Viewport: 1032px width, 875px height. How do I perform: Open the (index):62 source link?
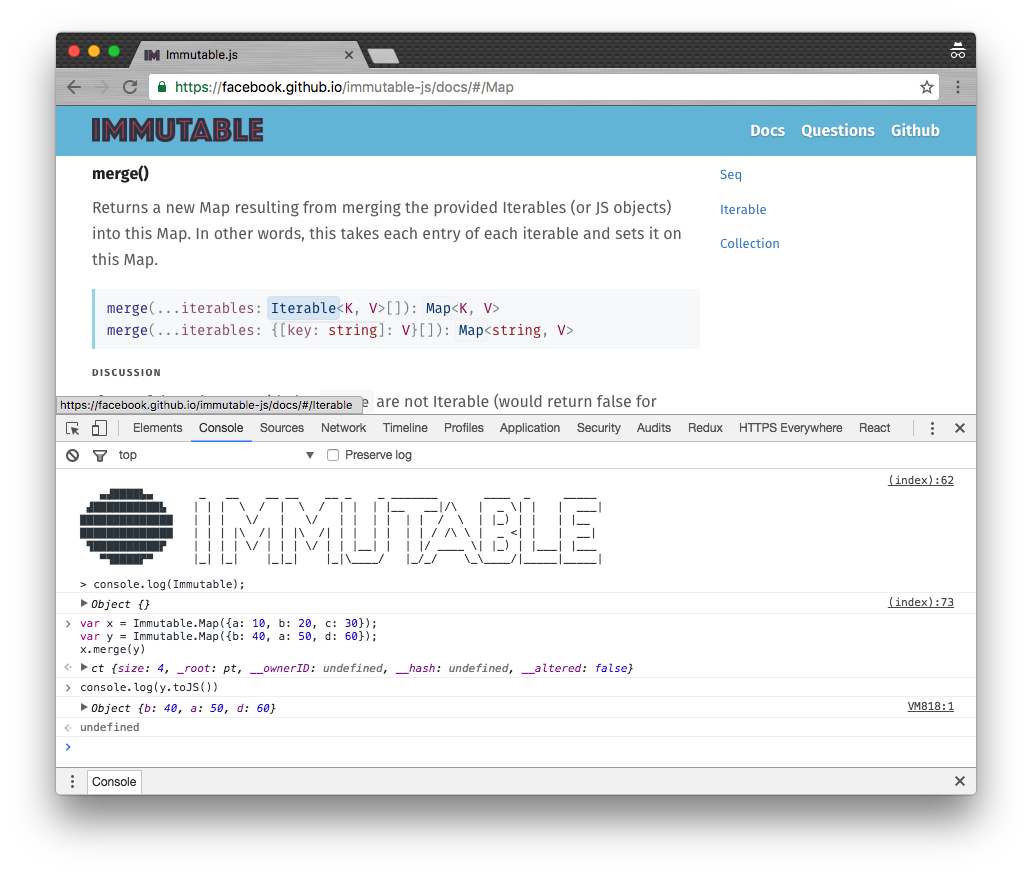pos(921,480)
